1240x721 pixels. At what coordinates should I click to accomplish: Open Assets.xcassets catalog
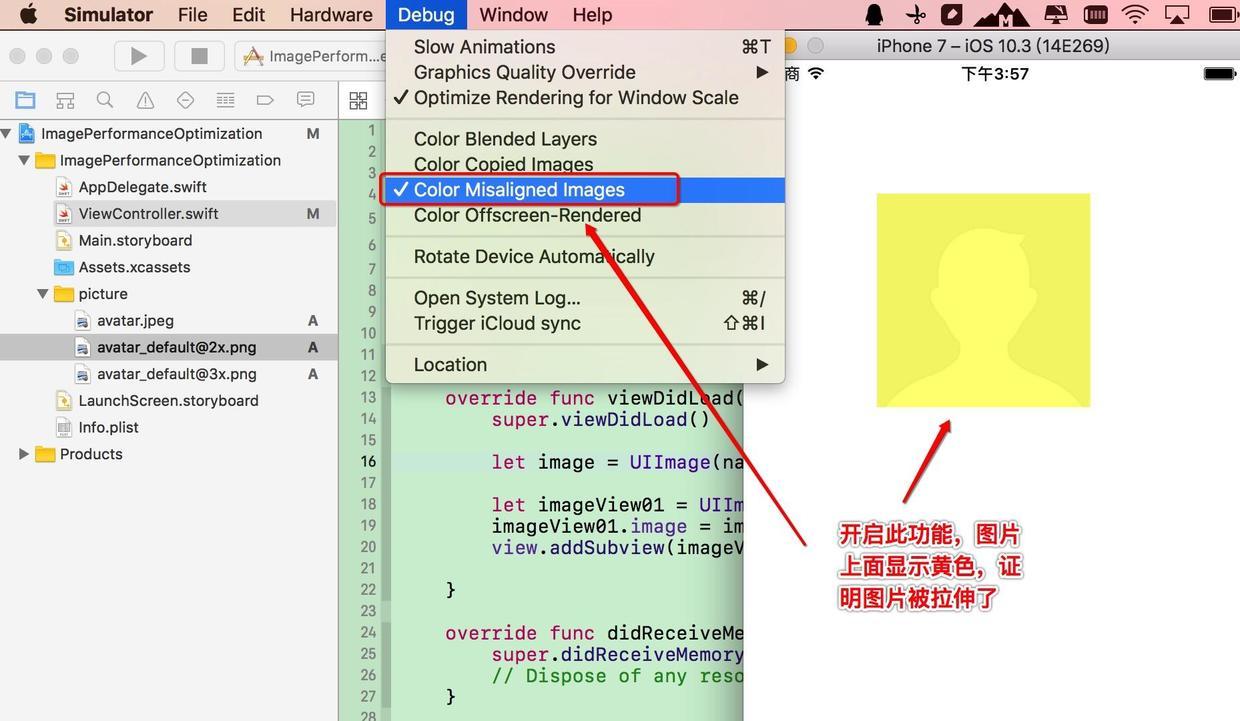pyautogui.click(x=134, y=267)
